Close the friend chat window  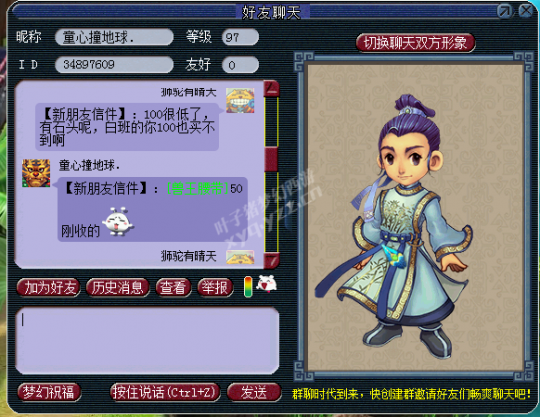tap(526, 11)
